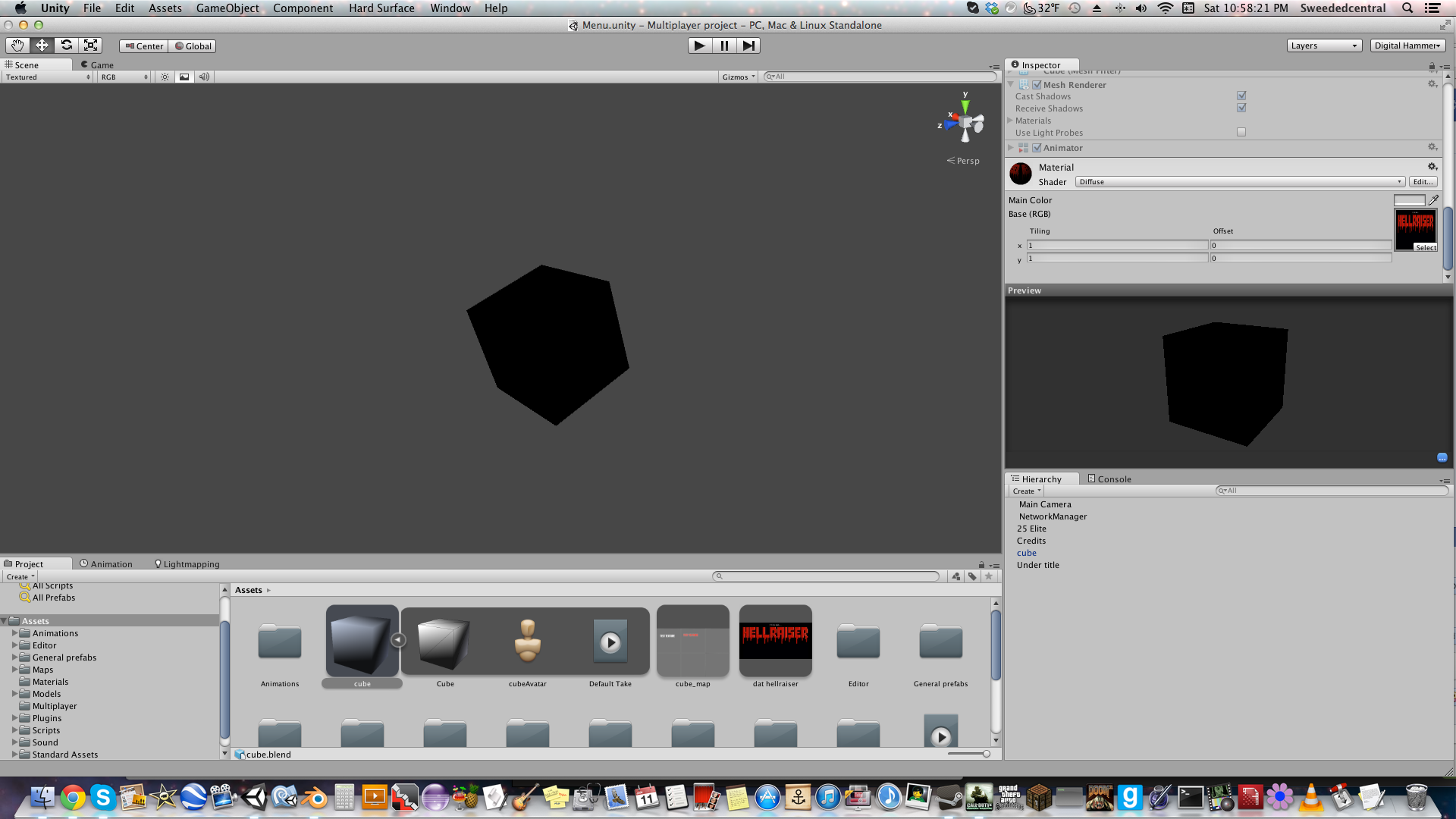The width and height of the screenshot is (1456, 819).
Task: Toggle Global handle orientation button
Action: [193, 46]
